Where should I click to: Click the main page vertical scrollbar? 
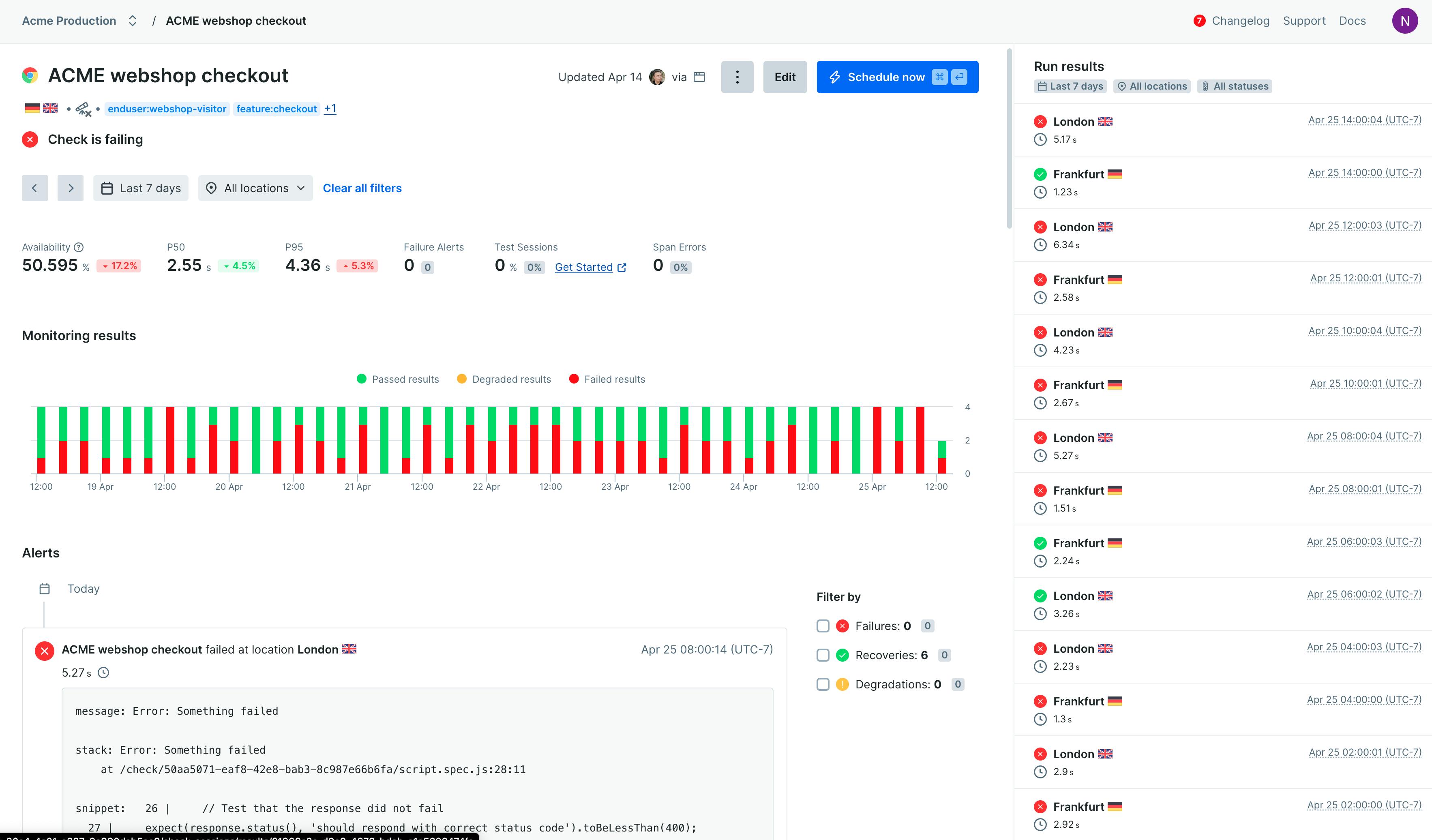(x=1009, y=139)
